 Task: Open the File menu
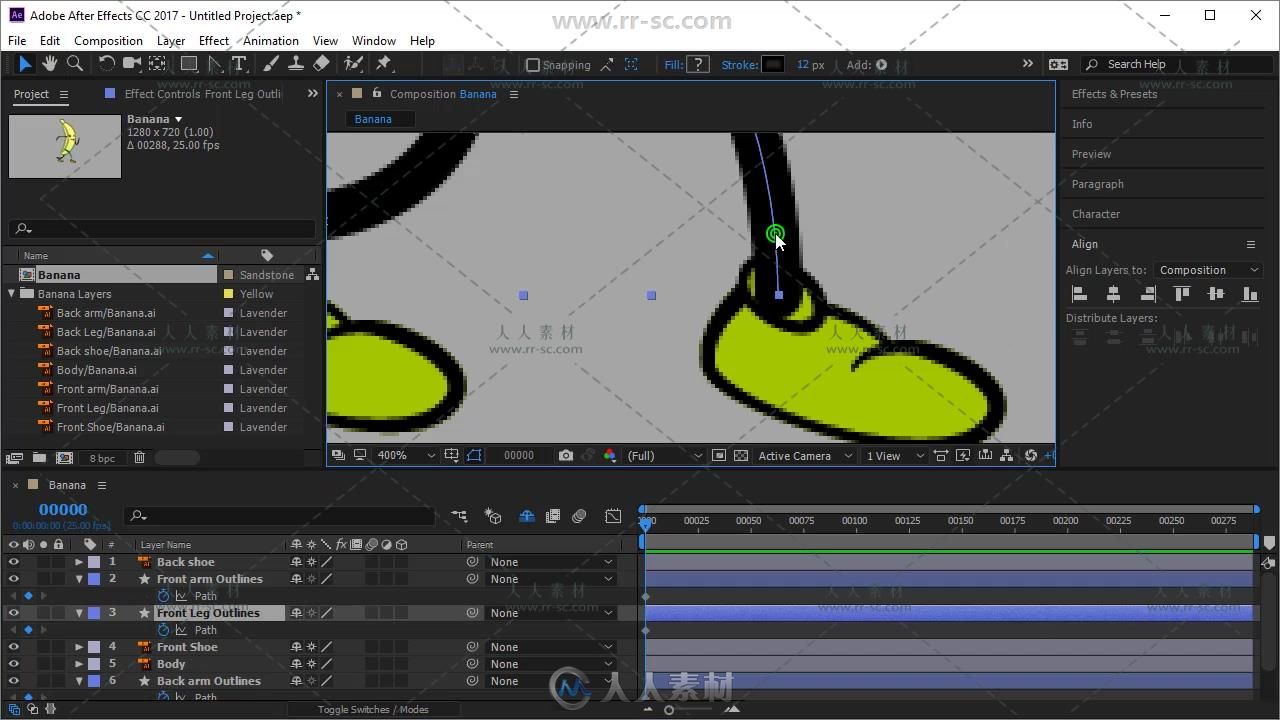pyautogui.click(x=17, y=41)
